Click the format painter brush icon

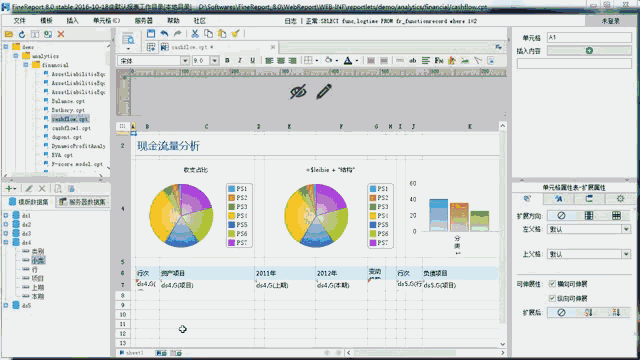pyautogui.click(x=235, y=34)
